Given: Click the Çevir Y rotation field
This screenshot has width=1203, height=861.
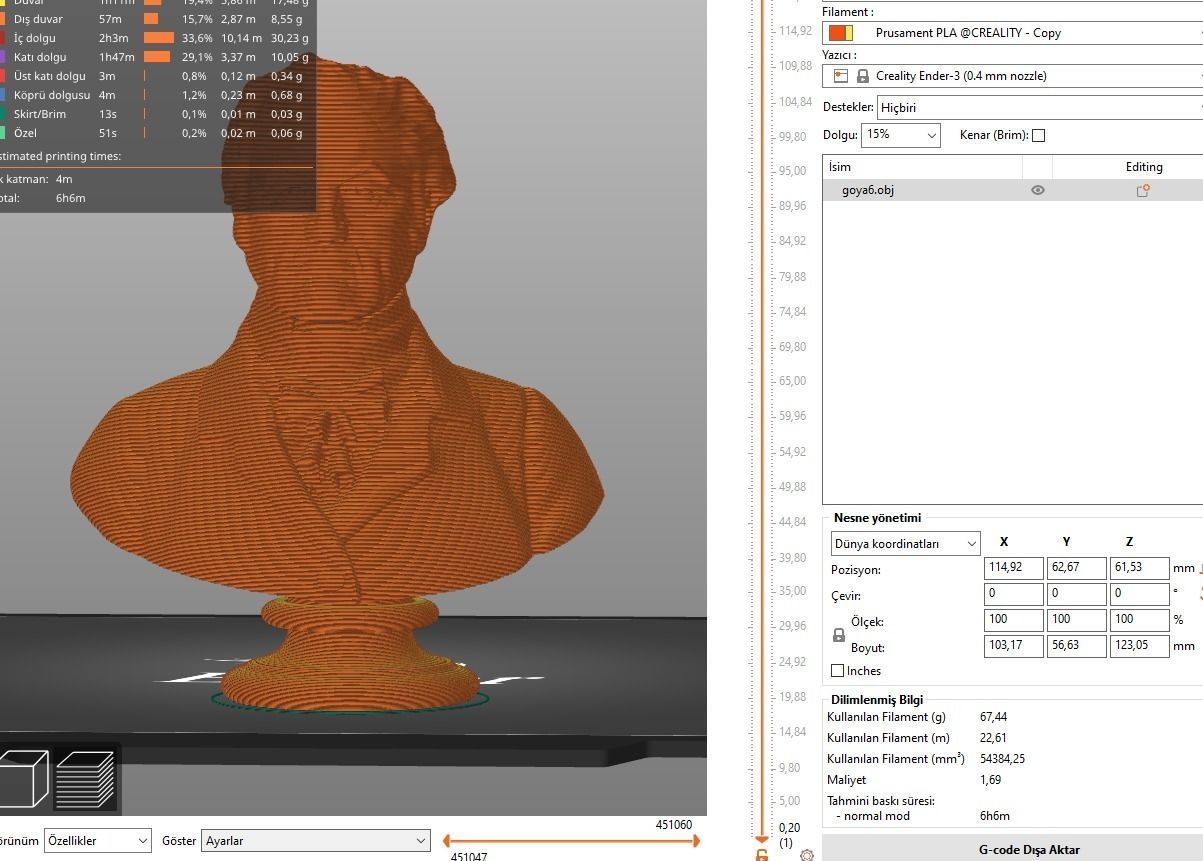Looking at the screenshot, I should pyautogui.click(x=1076, y=593).
